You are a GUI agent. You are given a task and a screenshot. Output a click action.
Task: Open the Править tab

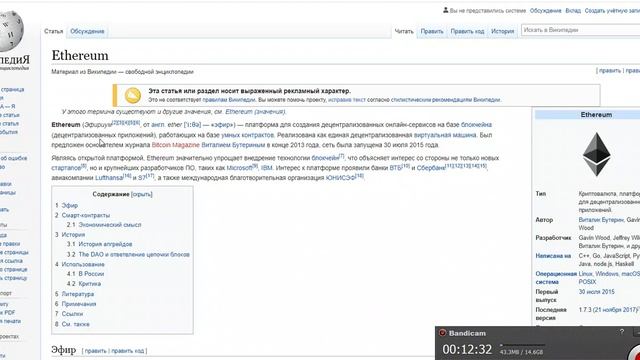(432, 31)
